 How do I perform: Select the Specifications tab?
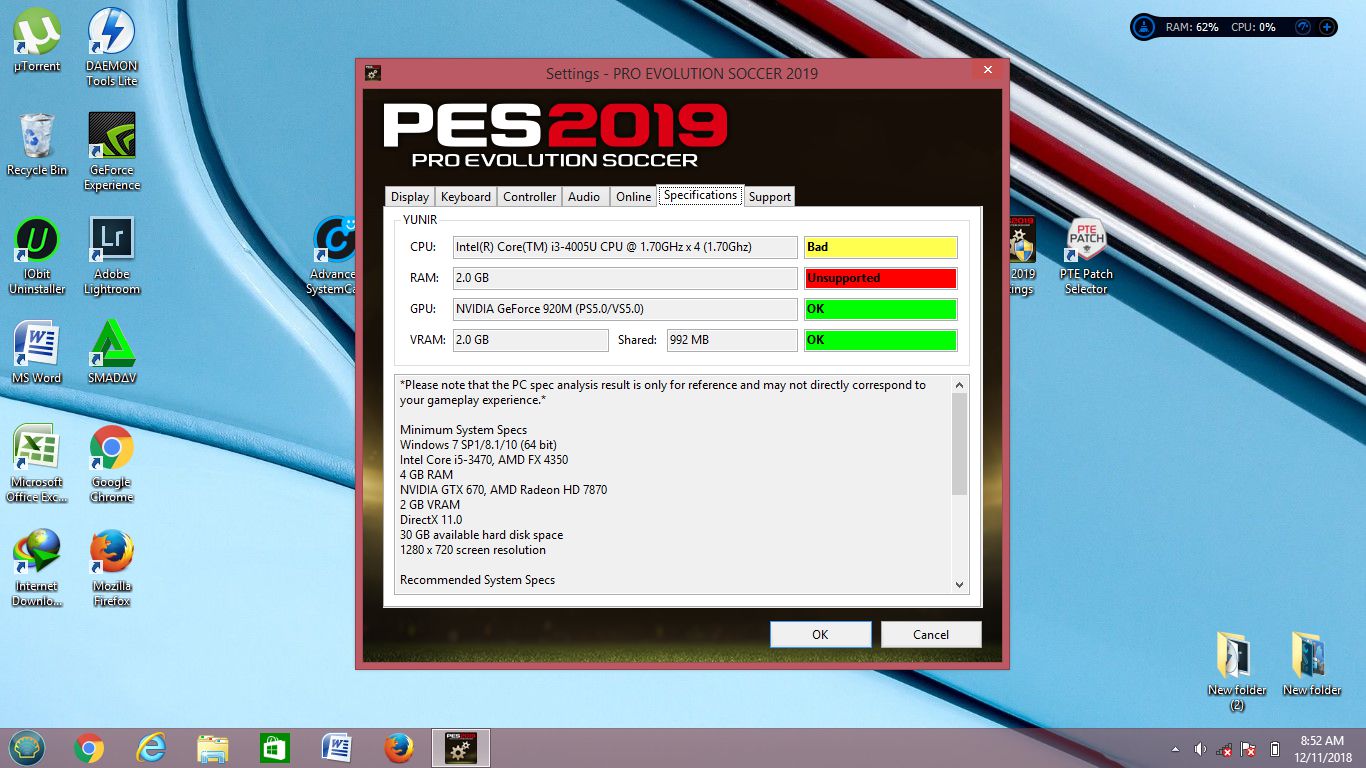(700, 195)
